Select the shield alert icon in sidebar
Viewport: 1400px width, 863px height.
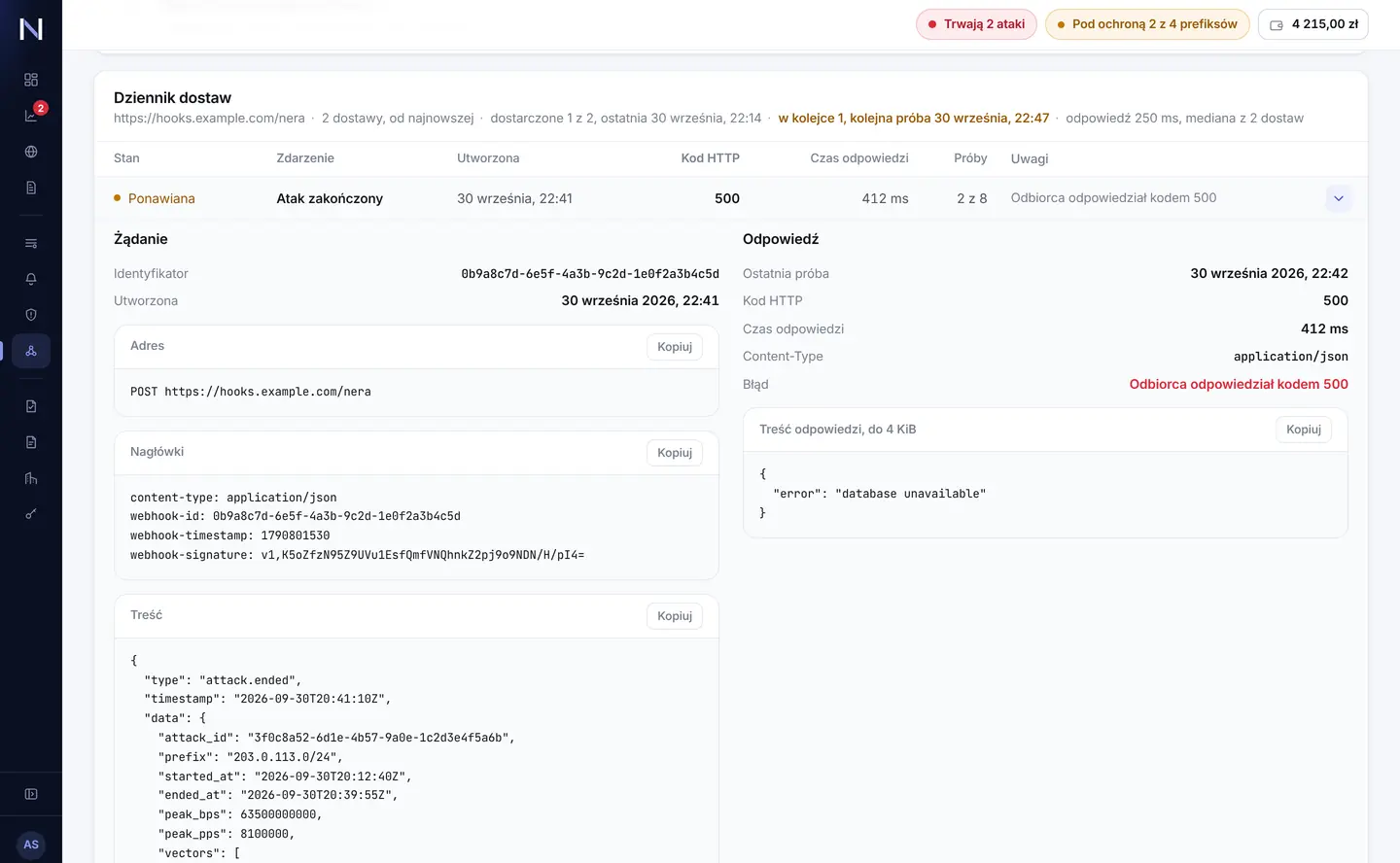click(x=31, y=315)
